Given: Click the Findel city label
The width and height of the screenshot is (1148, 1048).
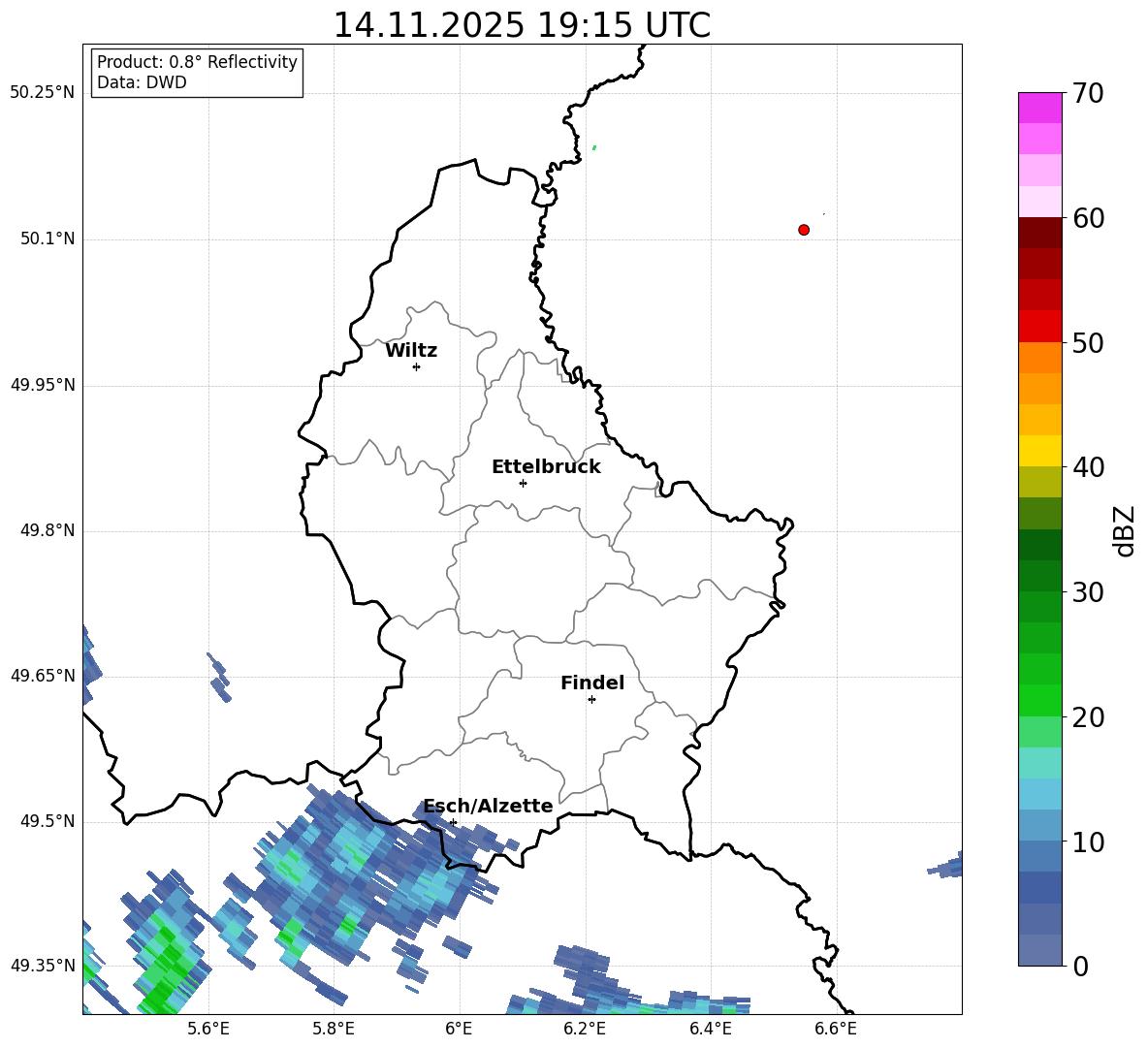Looking at the screenshot, I should pos(592,683).
